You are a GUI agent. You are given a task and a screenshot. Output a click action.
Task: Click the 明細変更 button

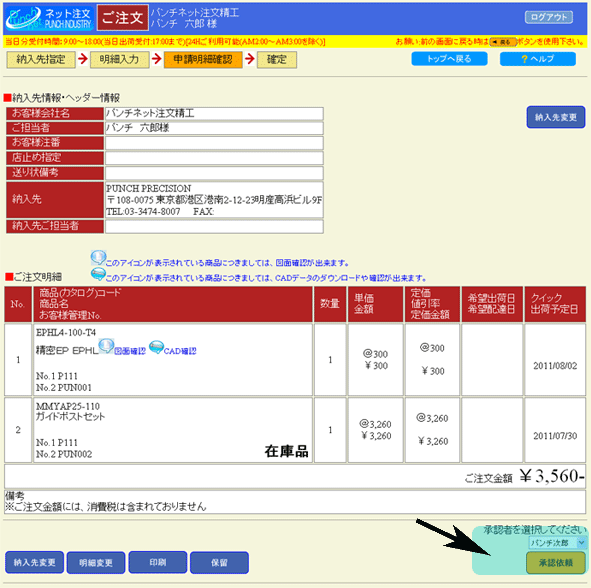click(96, 562)
